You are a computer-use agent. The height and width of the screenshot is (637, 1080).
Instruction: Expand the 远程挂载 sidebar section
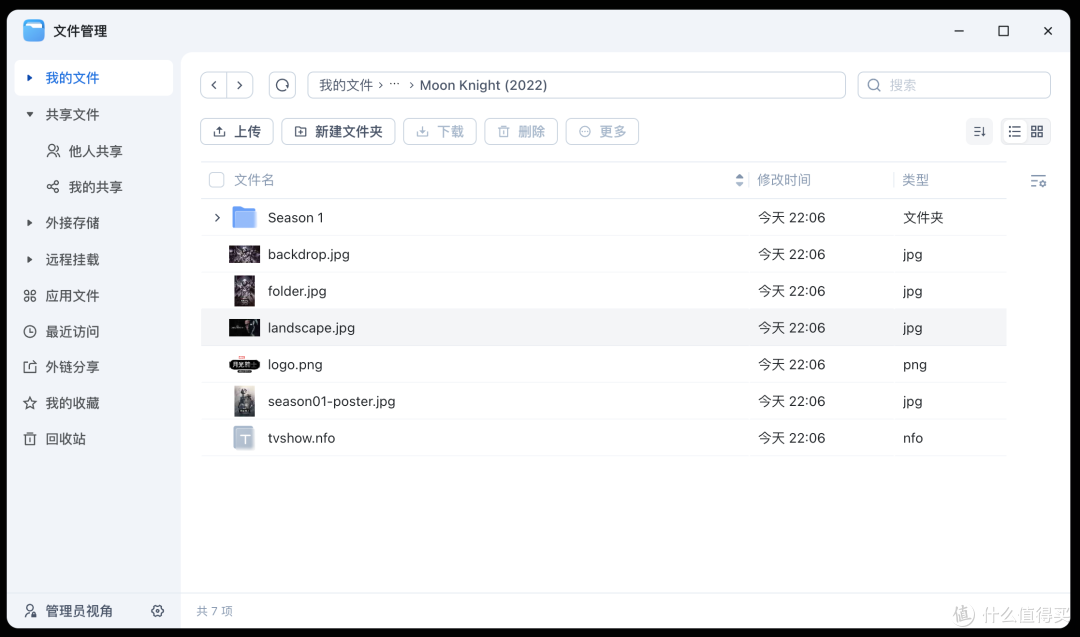coord(30,260)
